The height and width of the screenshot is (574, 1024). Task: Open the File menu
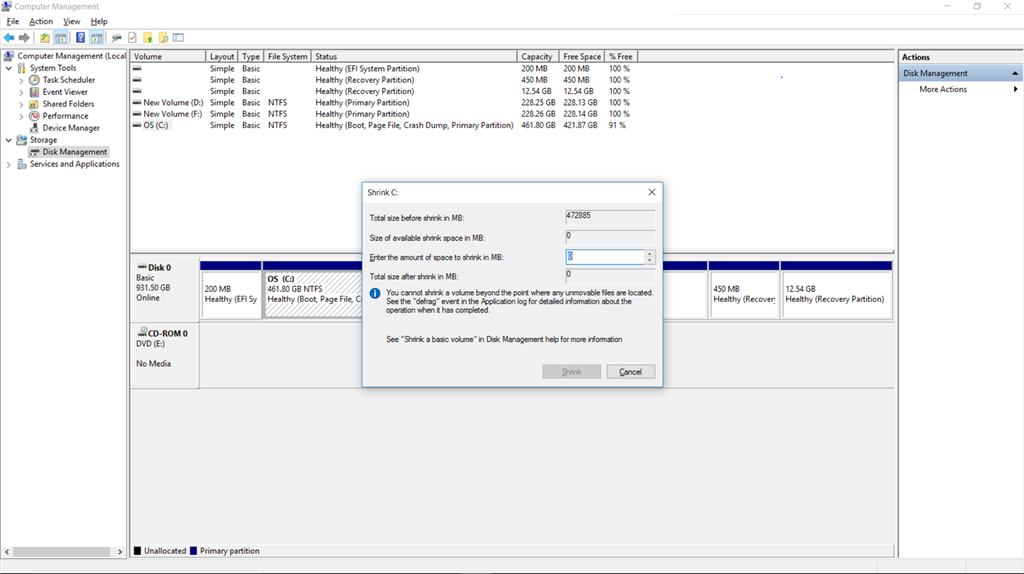[x=12, y=22]
